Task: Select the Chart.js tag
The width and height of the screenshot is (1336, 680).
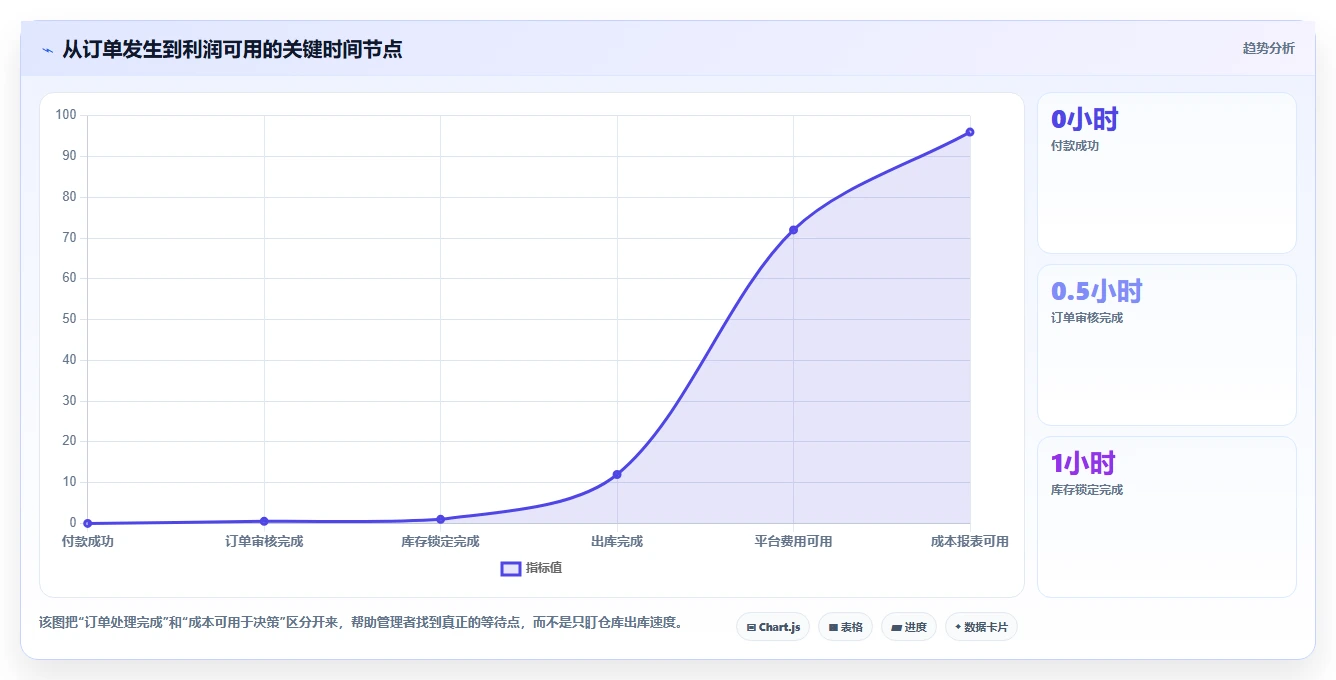Action: point(773,627)
